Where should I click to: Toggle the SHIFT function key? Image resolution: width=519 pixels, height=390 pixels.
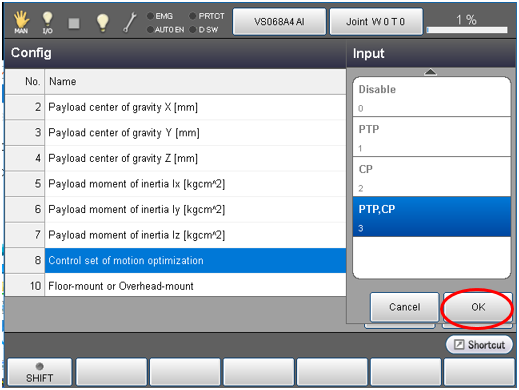tap(40, 372)
